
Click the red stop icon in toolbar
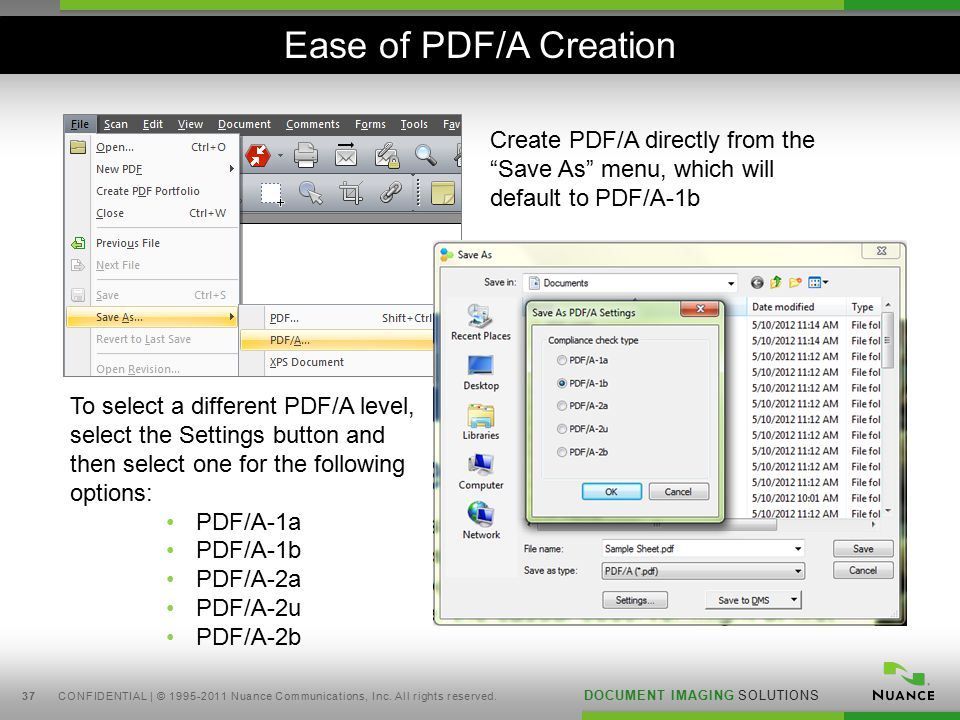click(257, 156)
